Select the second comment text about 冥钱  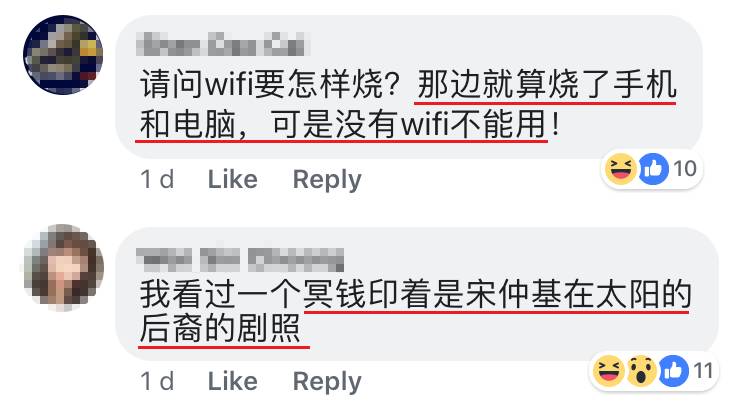[416, 311]
